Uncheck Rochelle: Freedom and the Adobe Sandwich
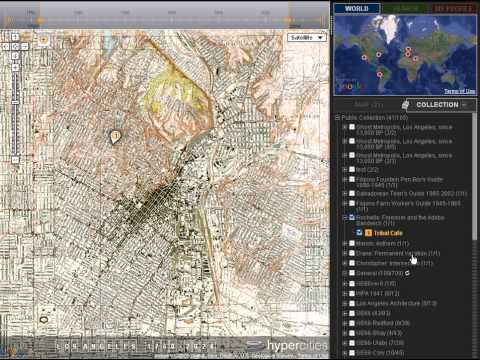The width and height of the screenshot is (480, 360). pyautogui.click(x=352, y=218)
